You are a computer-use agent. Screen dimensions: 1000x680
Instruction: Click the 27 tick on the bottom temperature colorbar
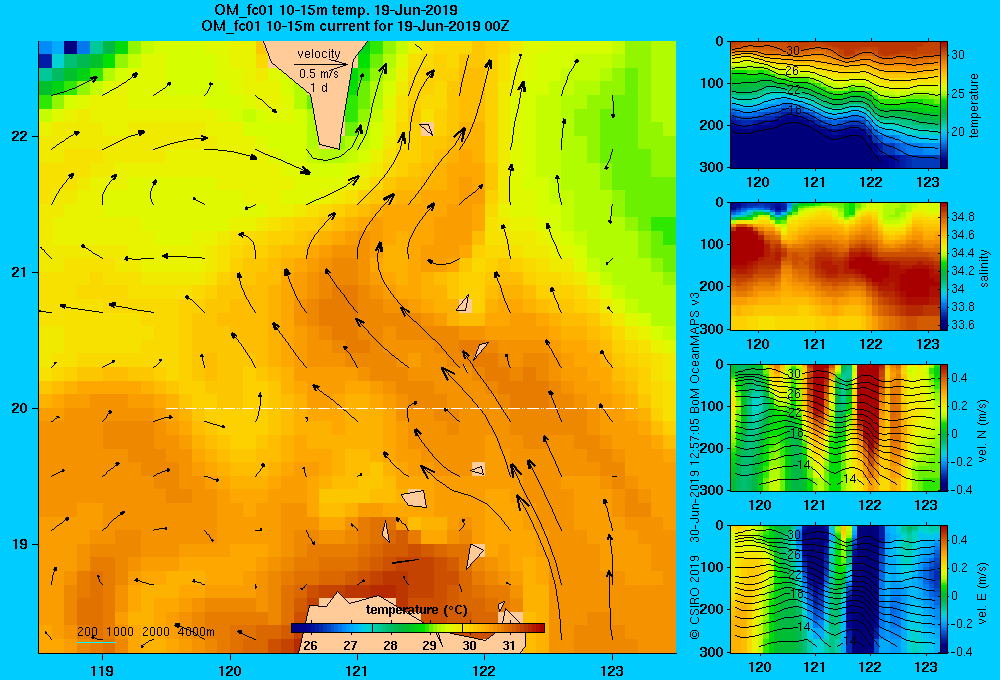(350, 645)
